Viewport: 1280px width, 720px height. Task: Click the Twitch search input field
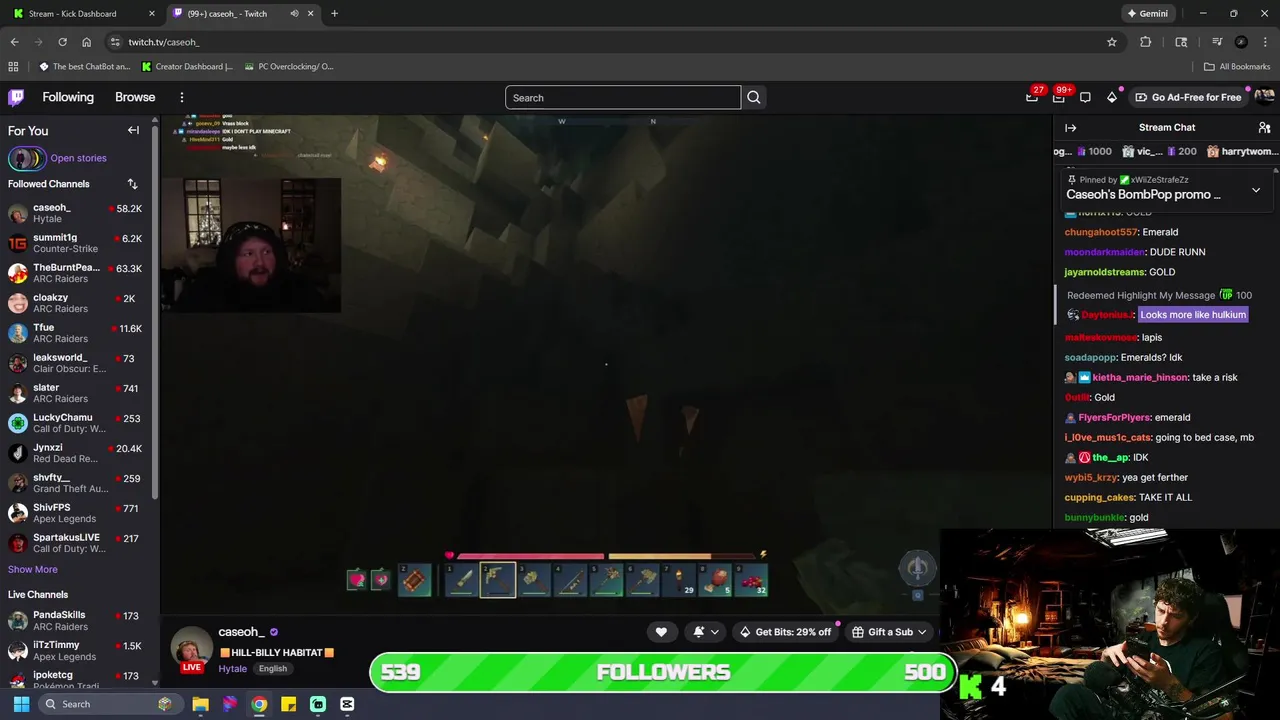(x=623, y=97)
